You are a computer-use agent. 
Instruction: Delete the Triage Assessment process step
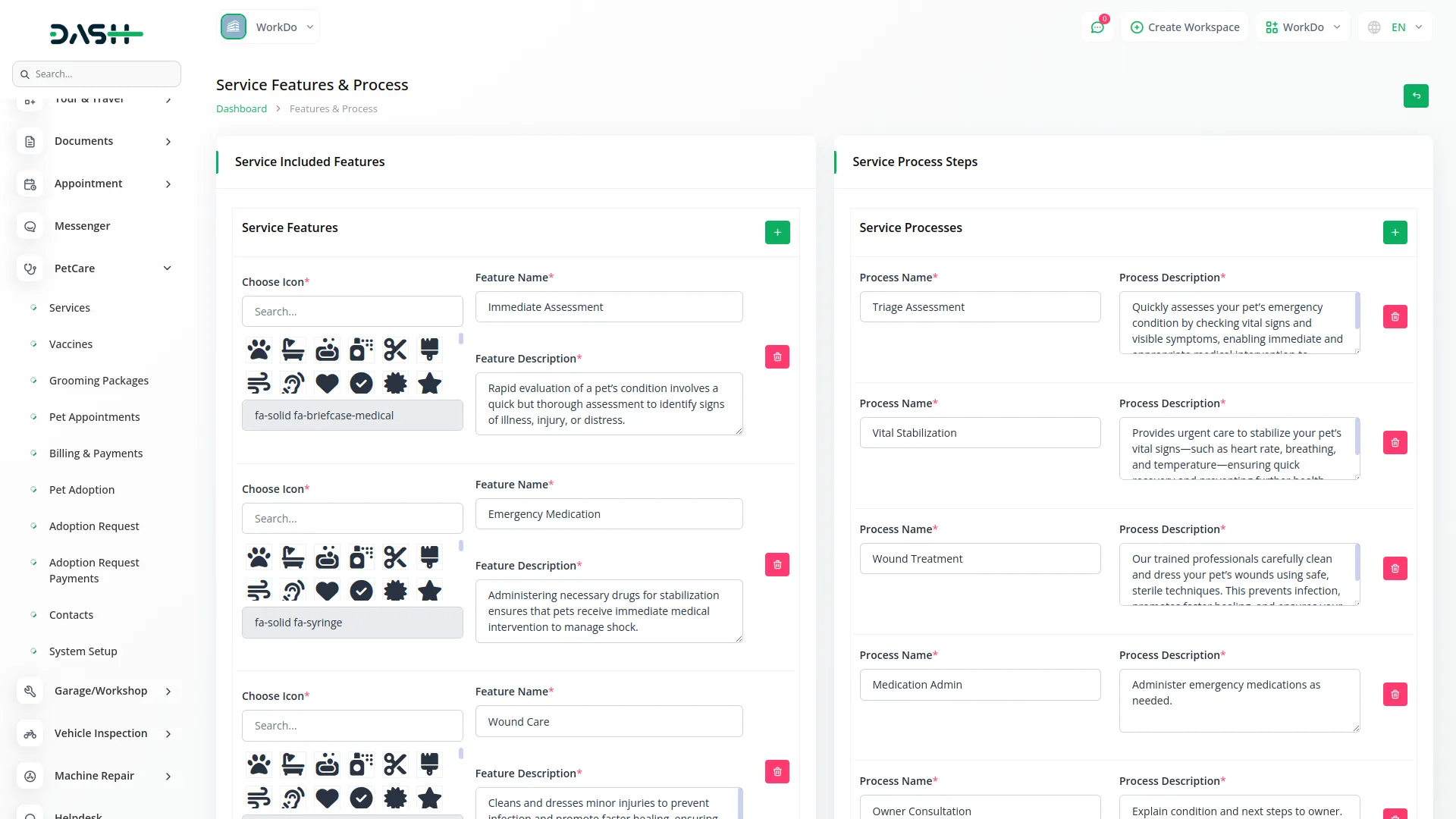pos(1395,317)
